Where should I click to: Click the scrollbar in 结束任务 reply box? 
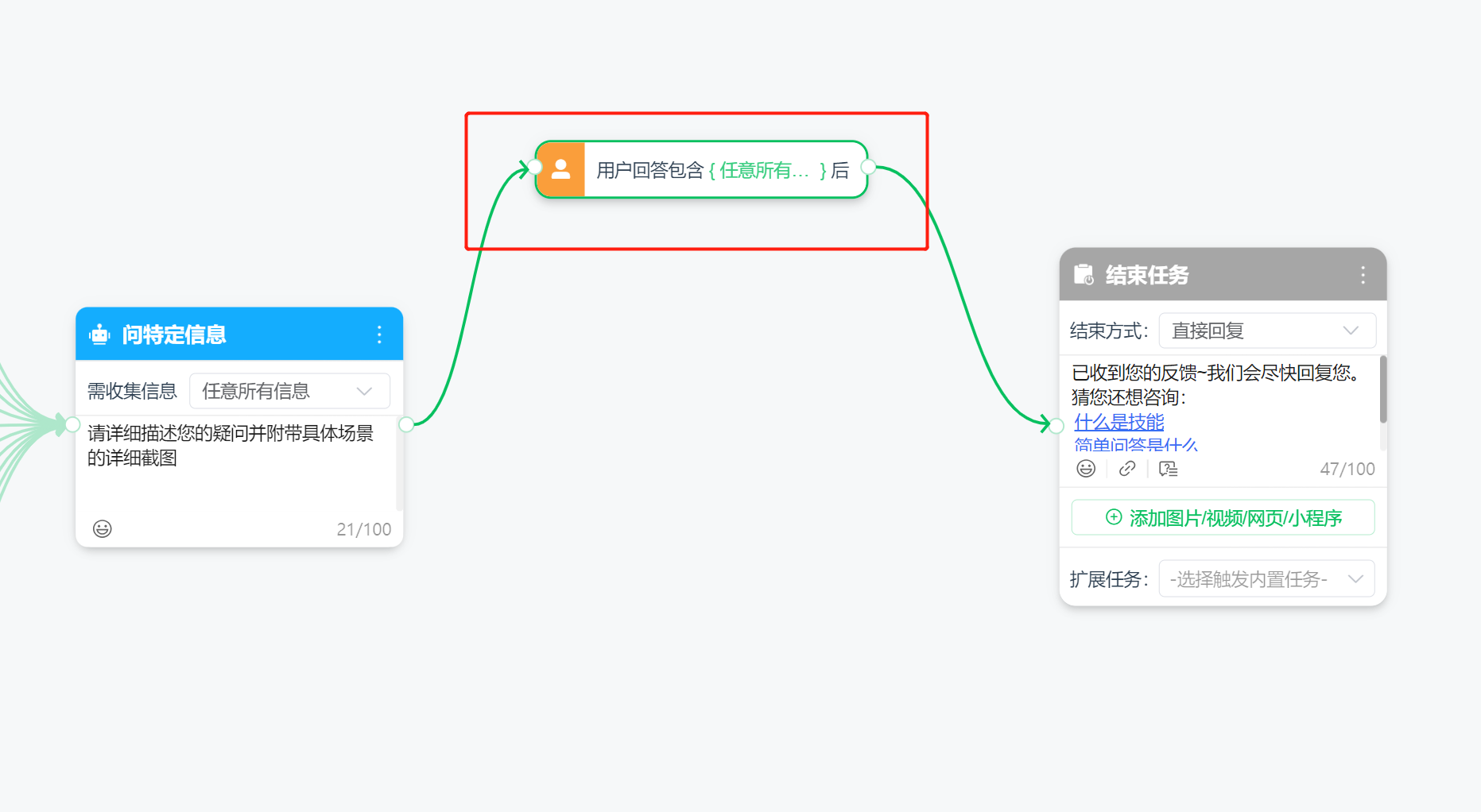[x=1383, y=389]
